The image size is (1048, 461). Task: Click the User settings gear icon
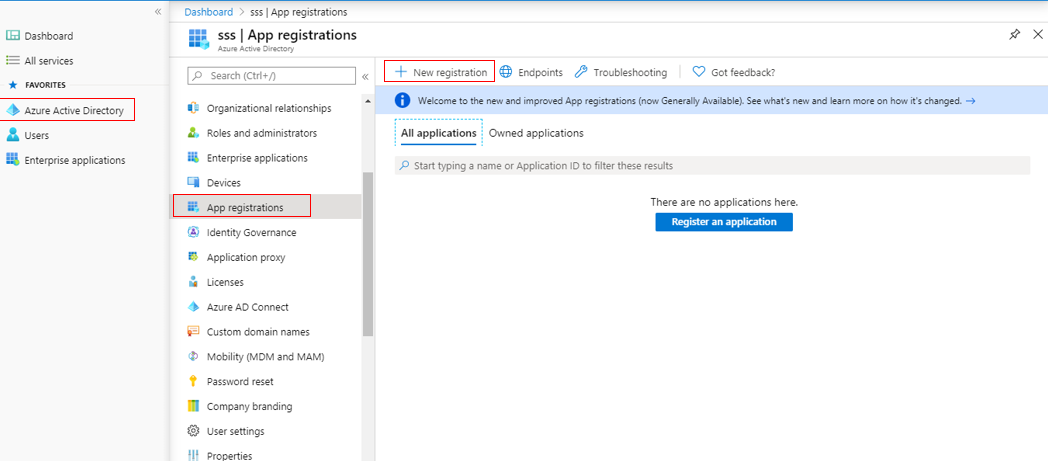click(194, 431)
